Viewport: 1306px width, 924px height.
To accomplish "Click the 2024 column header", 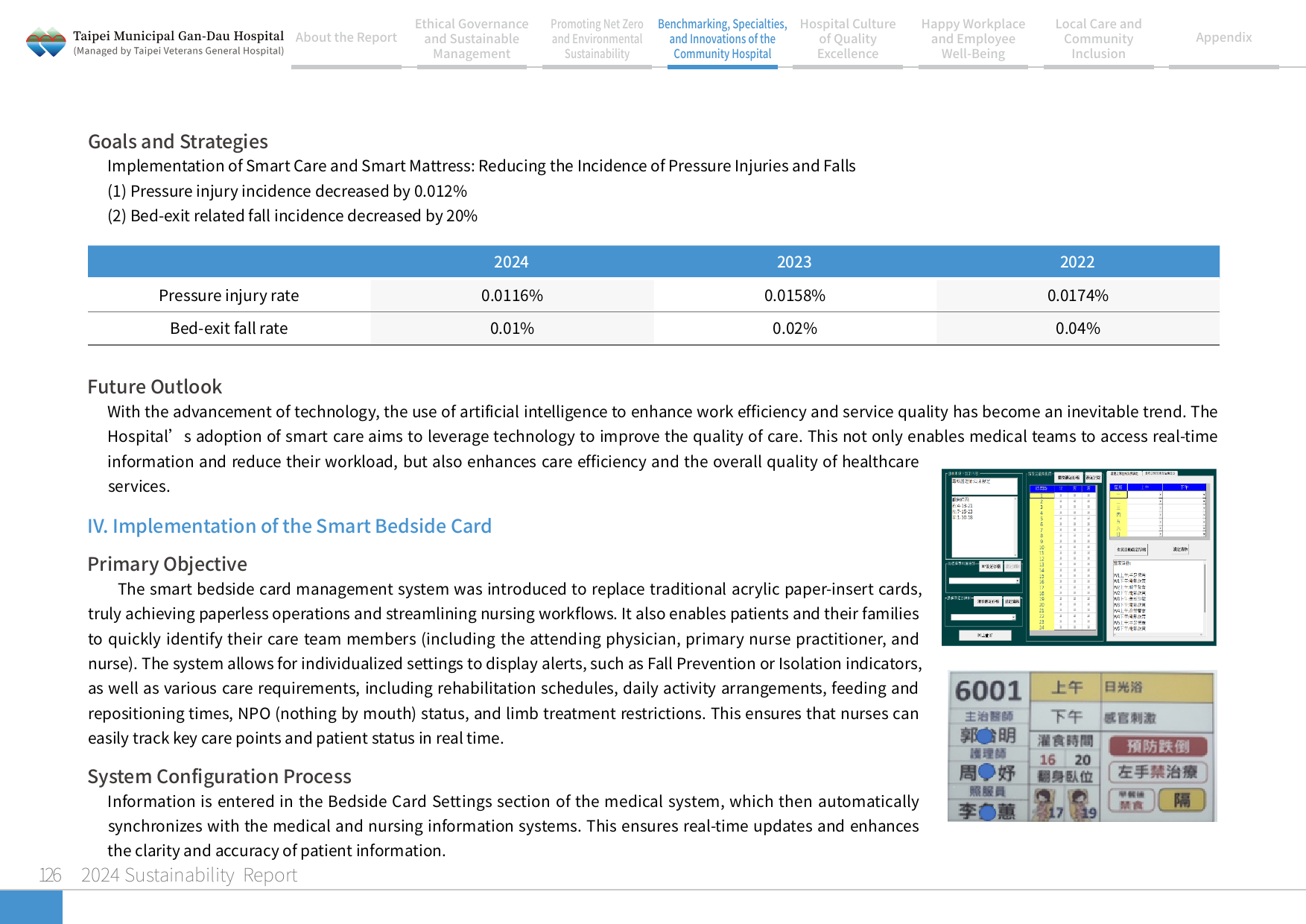I will click(x=511, y=262).
